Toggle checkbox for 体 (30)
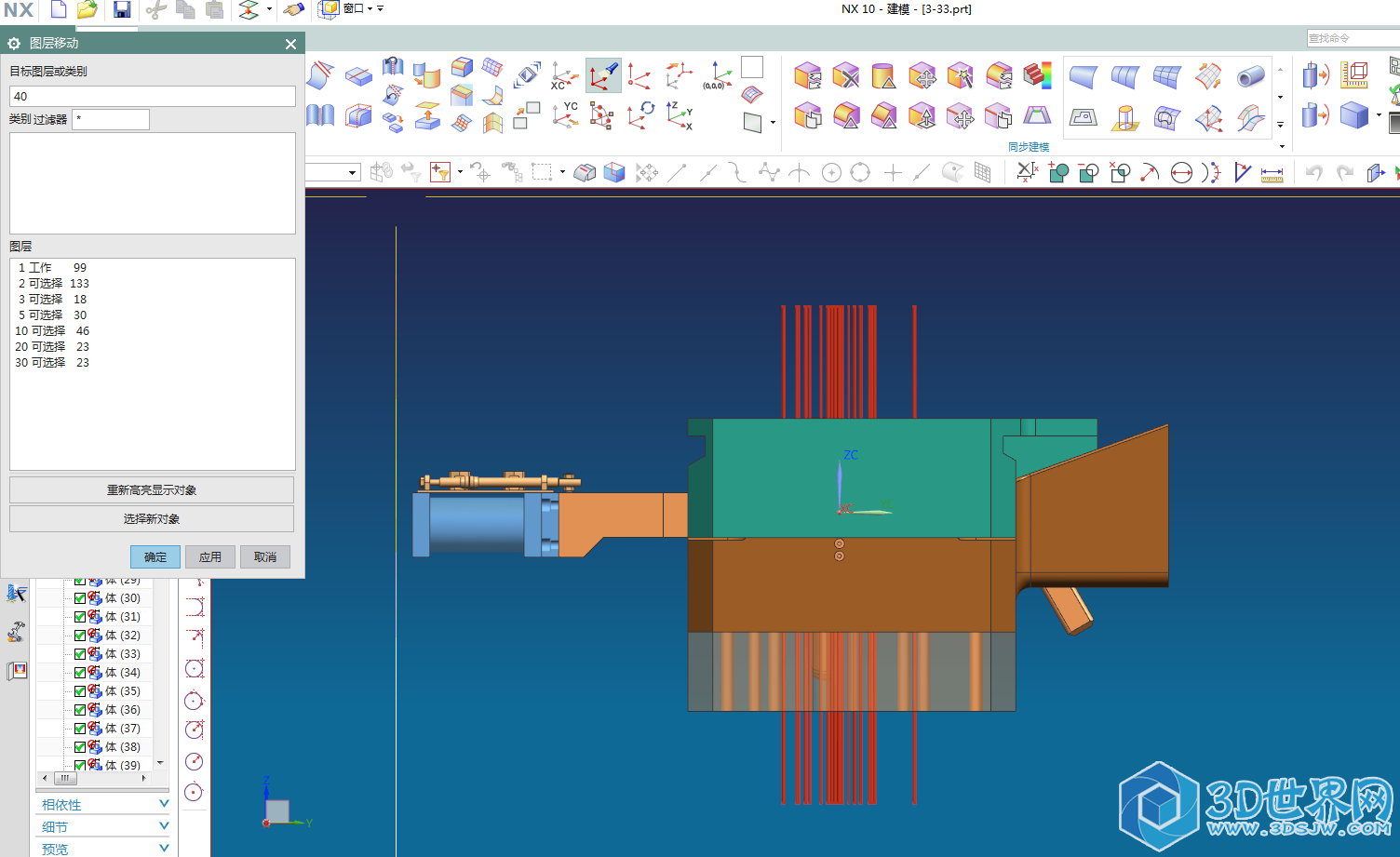This screenshot has height=857, width=1400. (80, 598)
